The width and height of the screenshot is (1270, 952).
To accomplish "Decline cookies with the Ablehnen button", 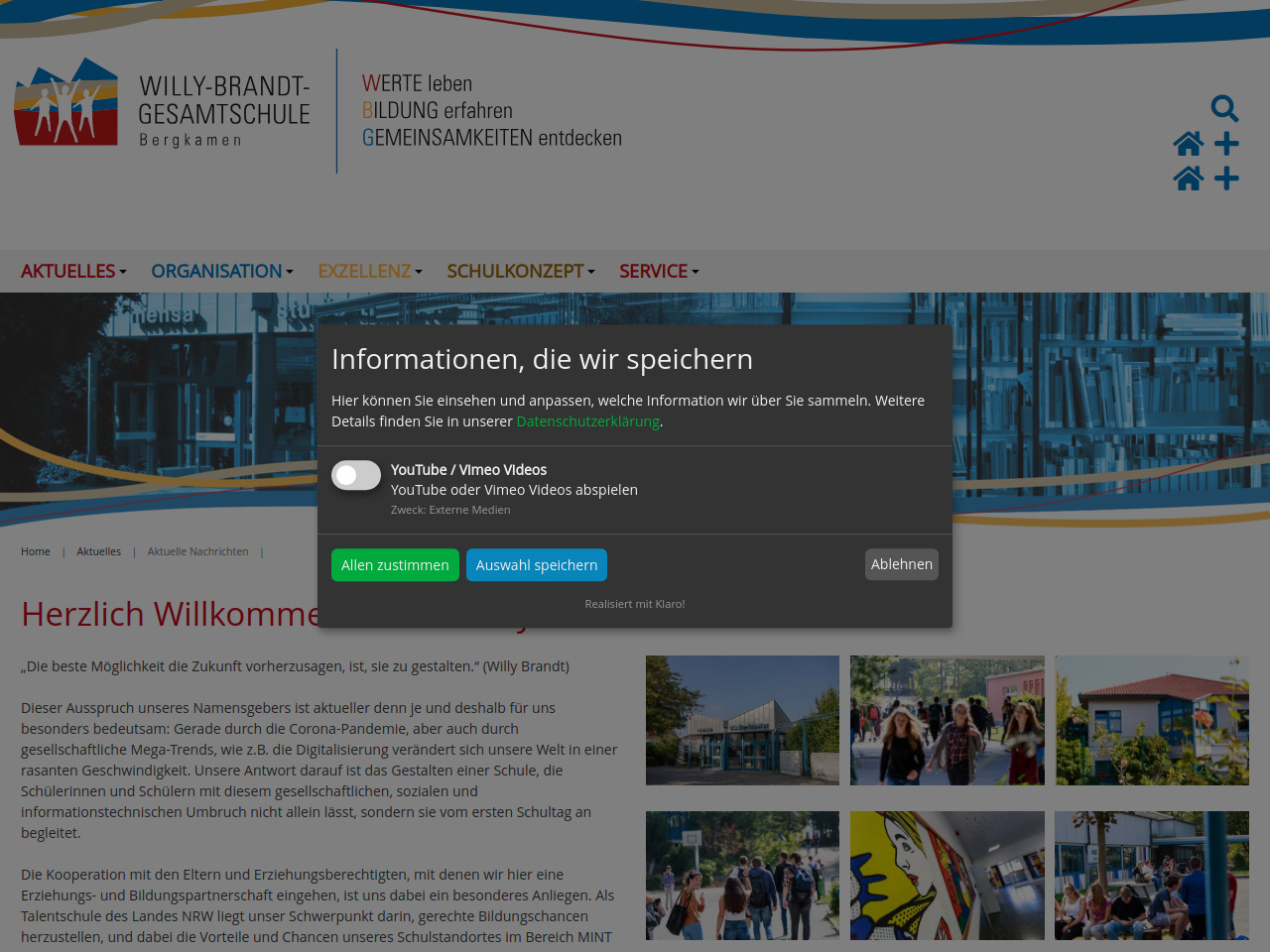I will (x=901, y=564).
